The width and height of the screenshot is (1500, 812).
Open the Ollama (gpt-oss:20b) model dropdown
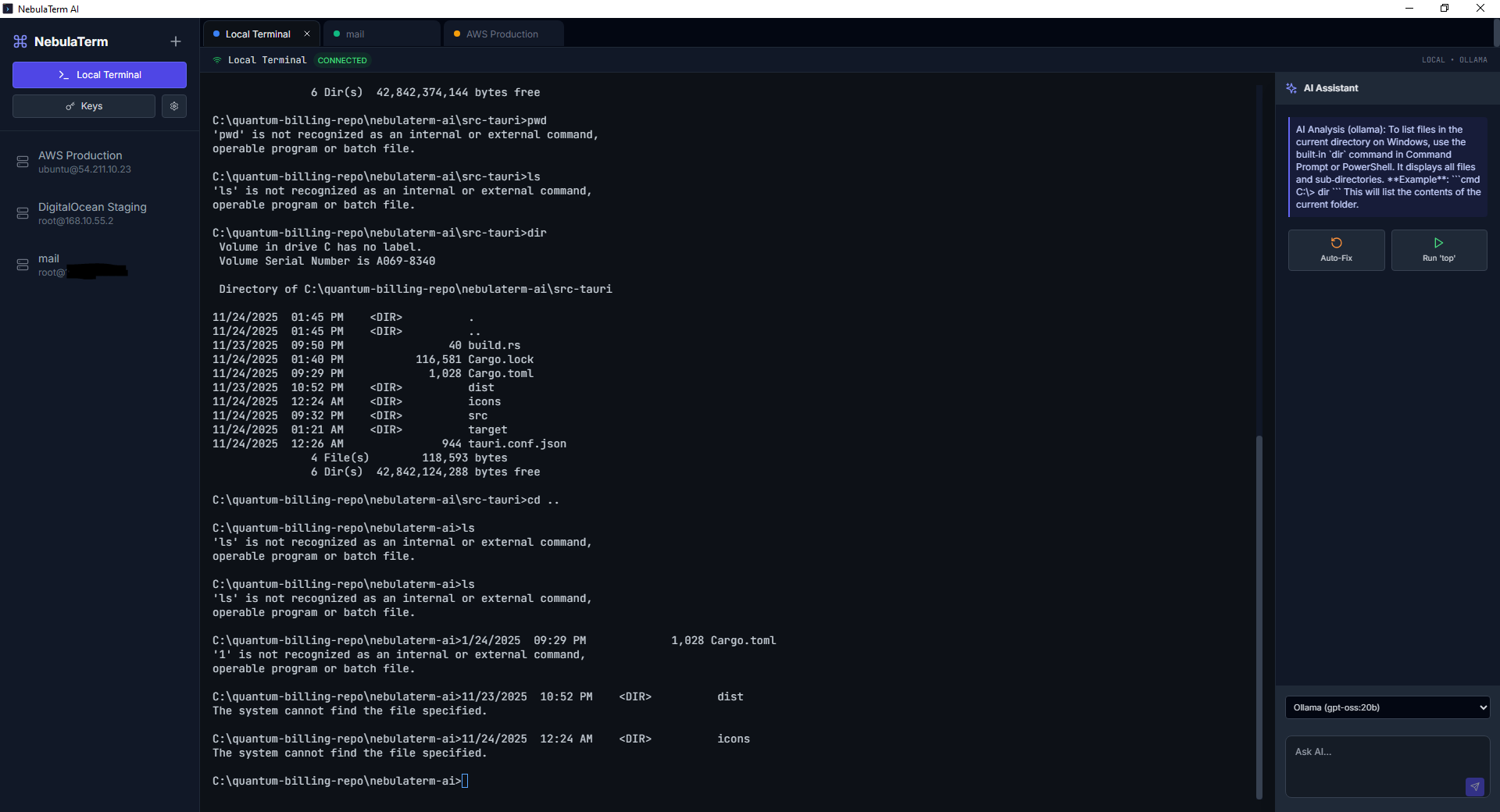pyautogui.click(x=1387, y=707)
